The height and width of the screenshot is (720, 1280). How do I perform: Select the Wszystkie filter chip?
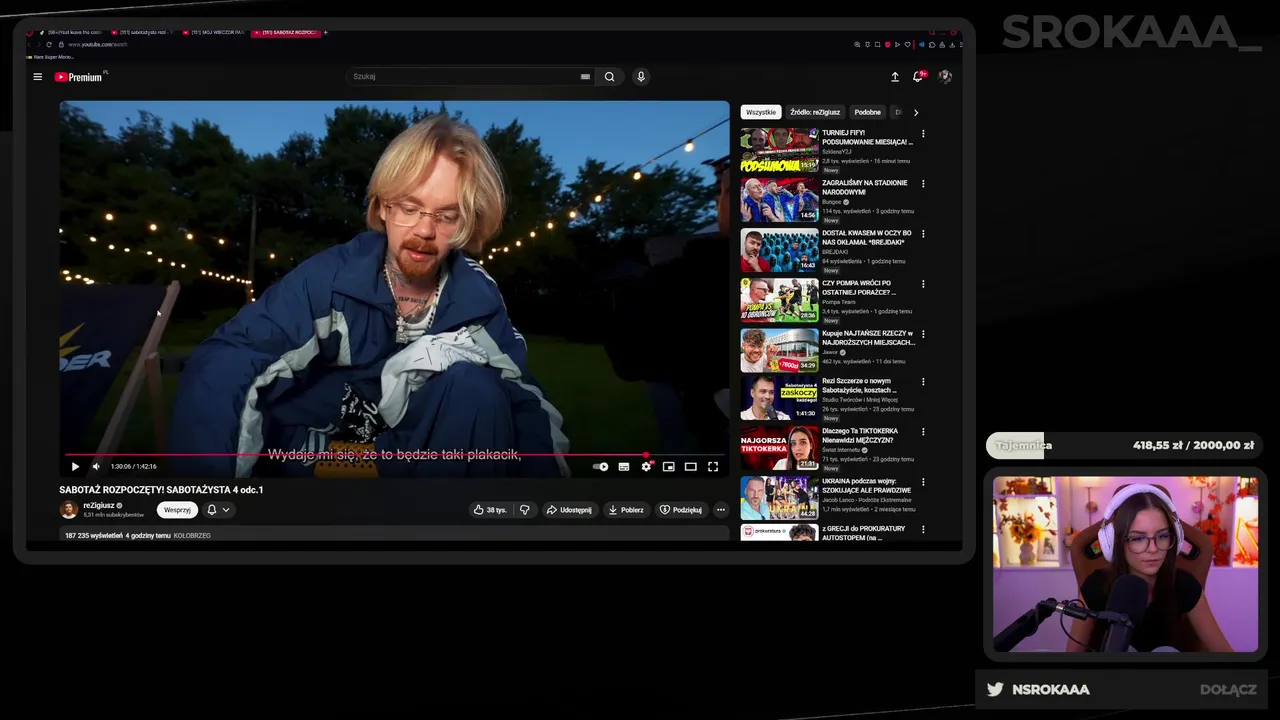tap(760, 112)
